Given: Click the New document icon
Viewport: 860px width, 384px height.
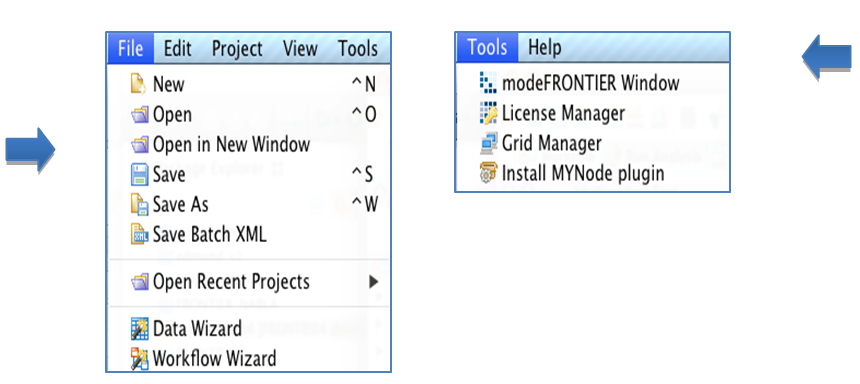Looking at the screenshot, I should (139, 84).
